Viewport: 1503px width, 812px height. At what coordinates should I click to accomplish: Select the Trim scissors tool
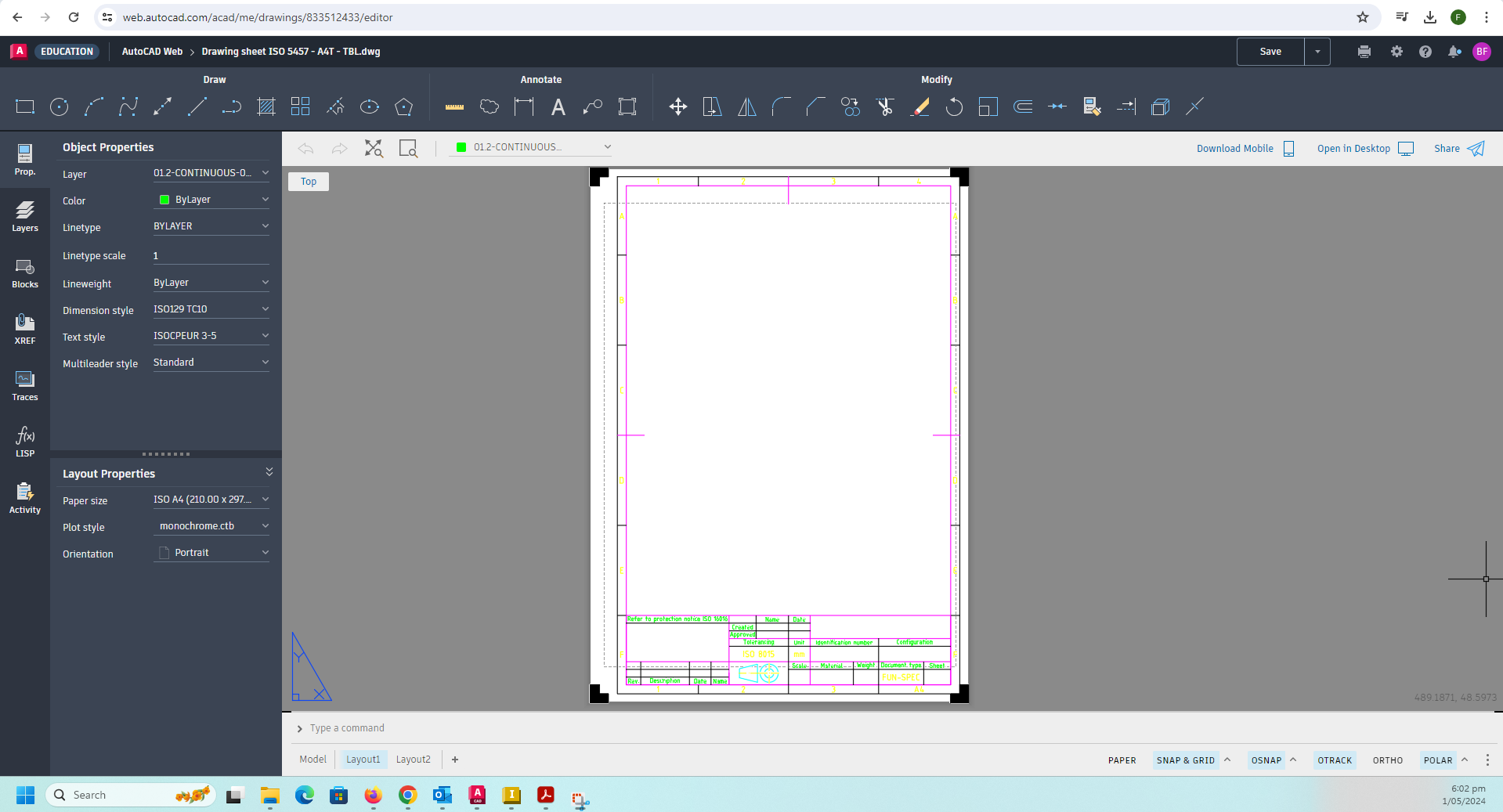(885, 107)
